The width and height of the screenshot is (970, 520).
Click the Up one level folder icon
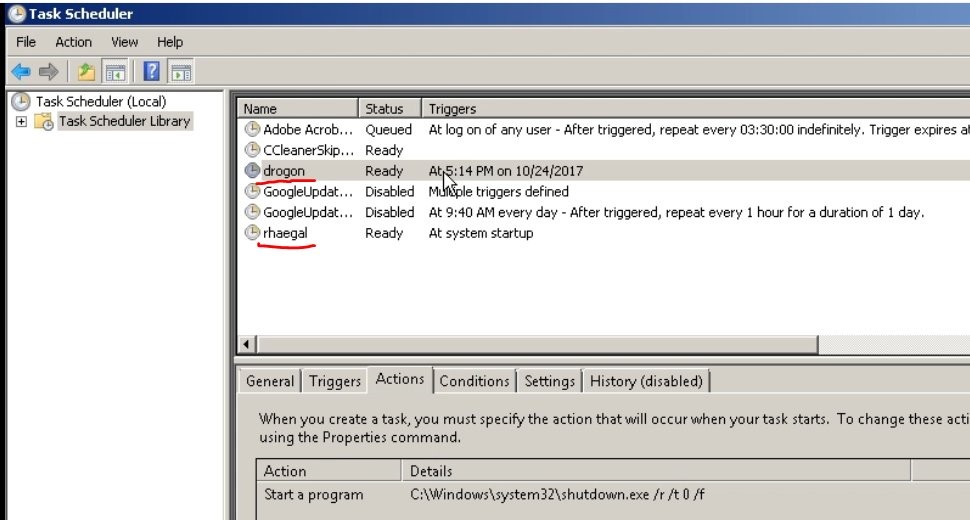tap(86, 72)
